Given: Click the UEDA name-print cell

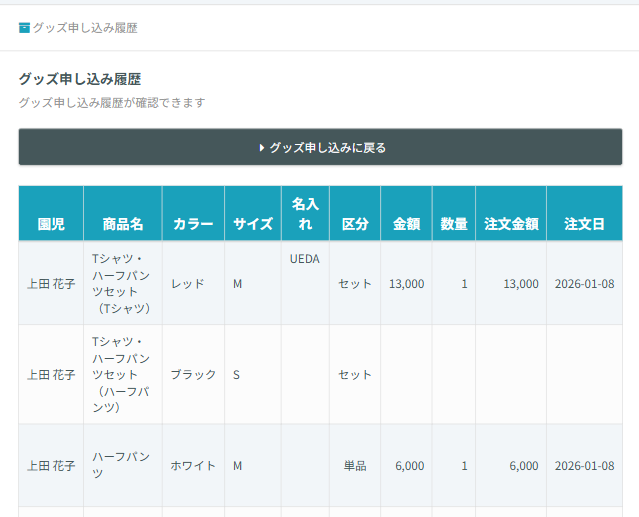Looking at the screenshot, I should tap(305, 259).
